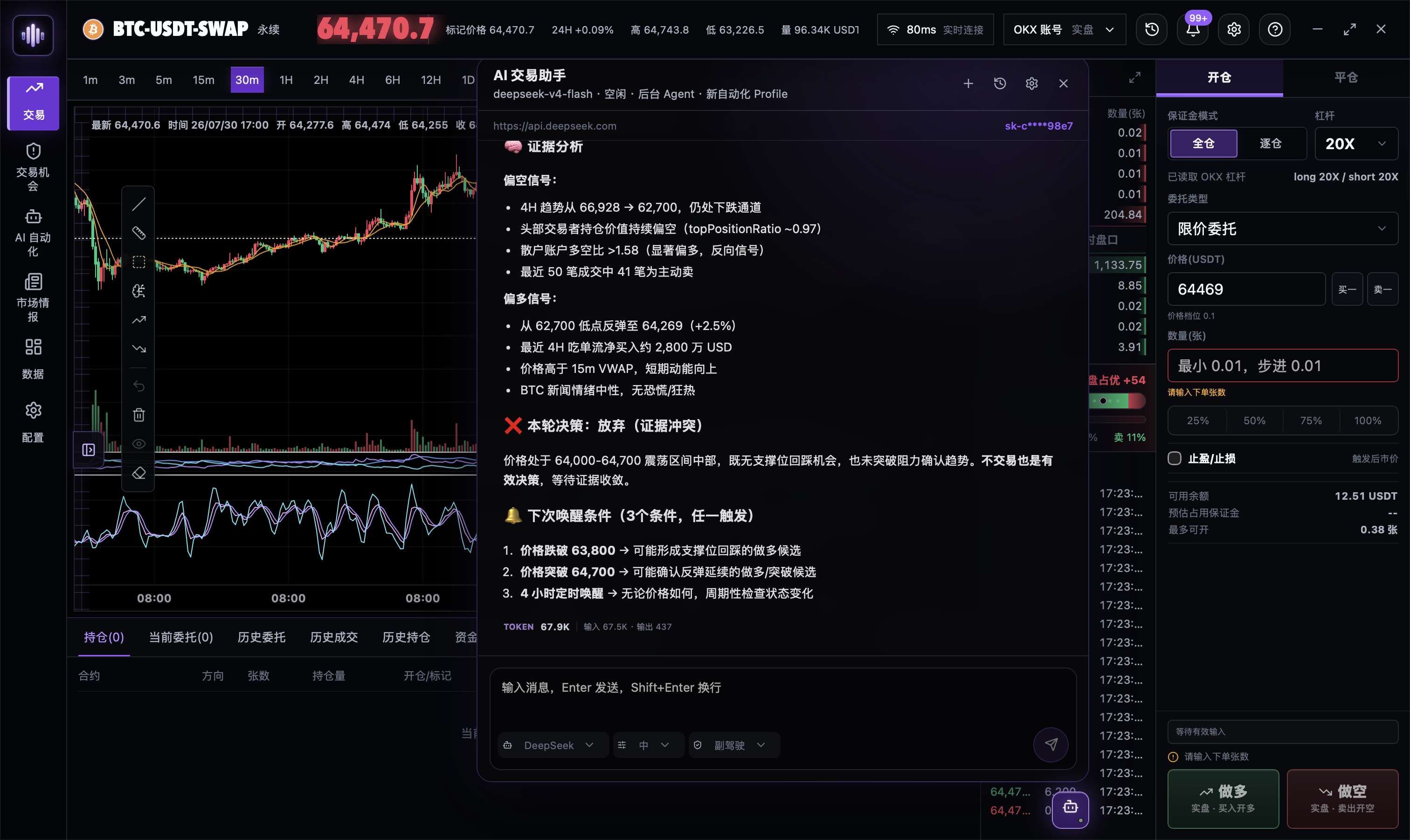The image size is (1410, 840).
Task: Select the up-trend arrow long tool
Action: pos(138,320)
